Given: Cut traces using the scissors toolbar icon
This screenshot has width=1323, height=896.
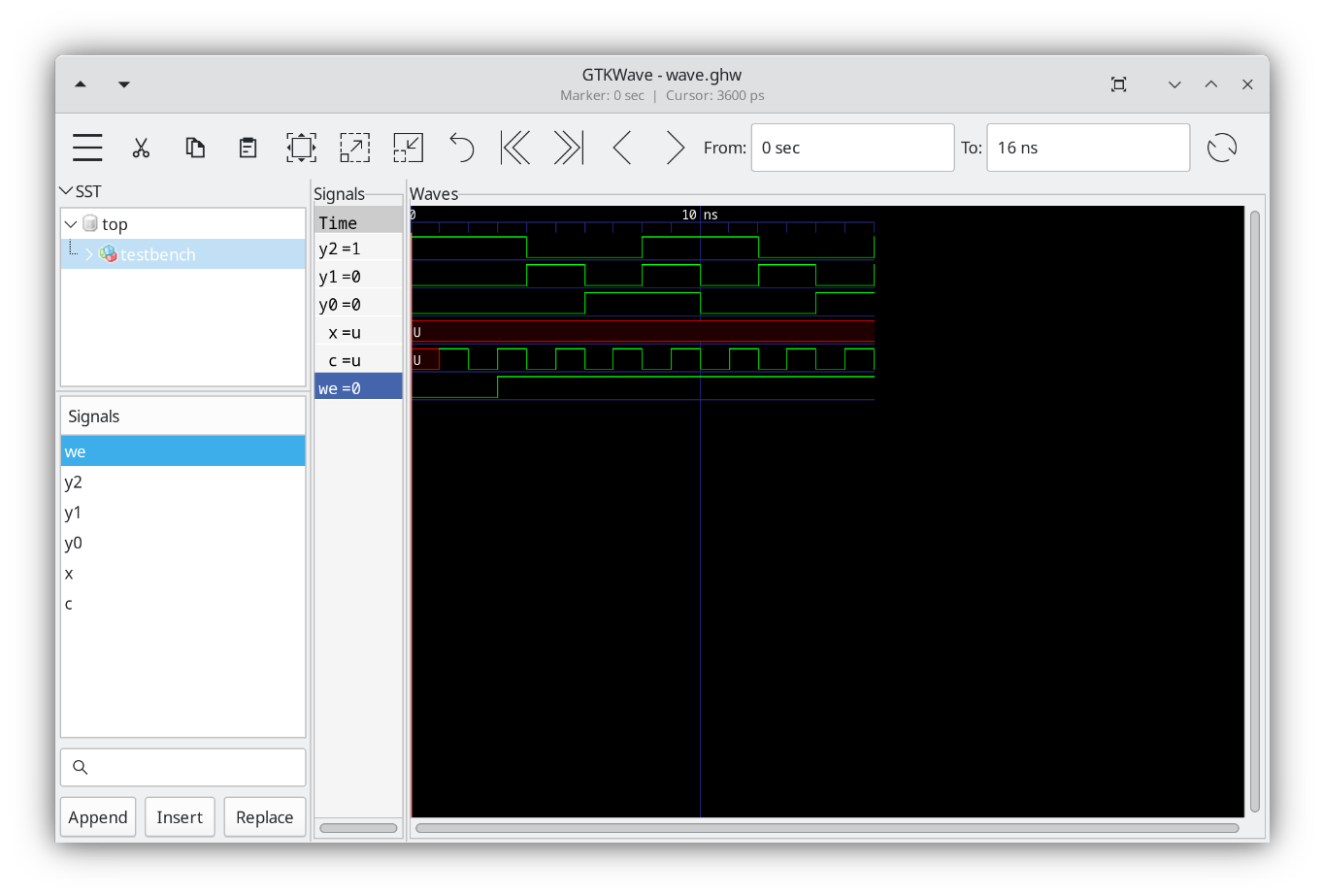Looking at the screenshot, I should coord(141,148).
